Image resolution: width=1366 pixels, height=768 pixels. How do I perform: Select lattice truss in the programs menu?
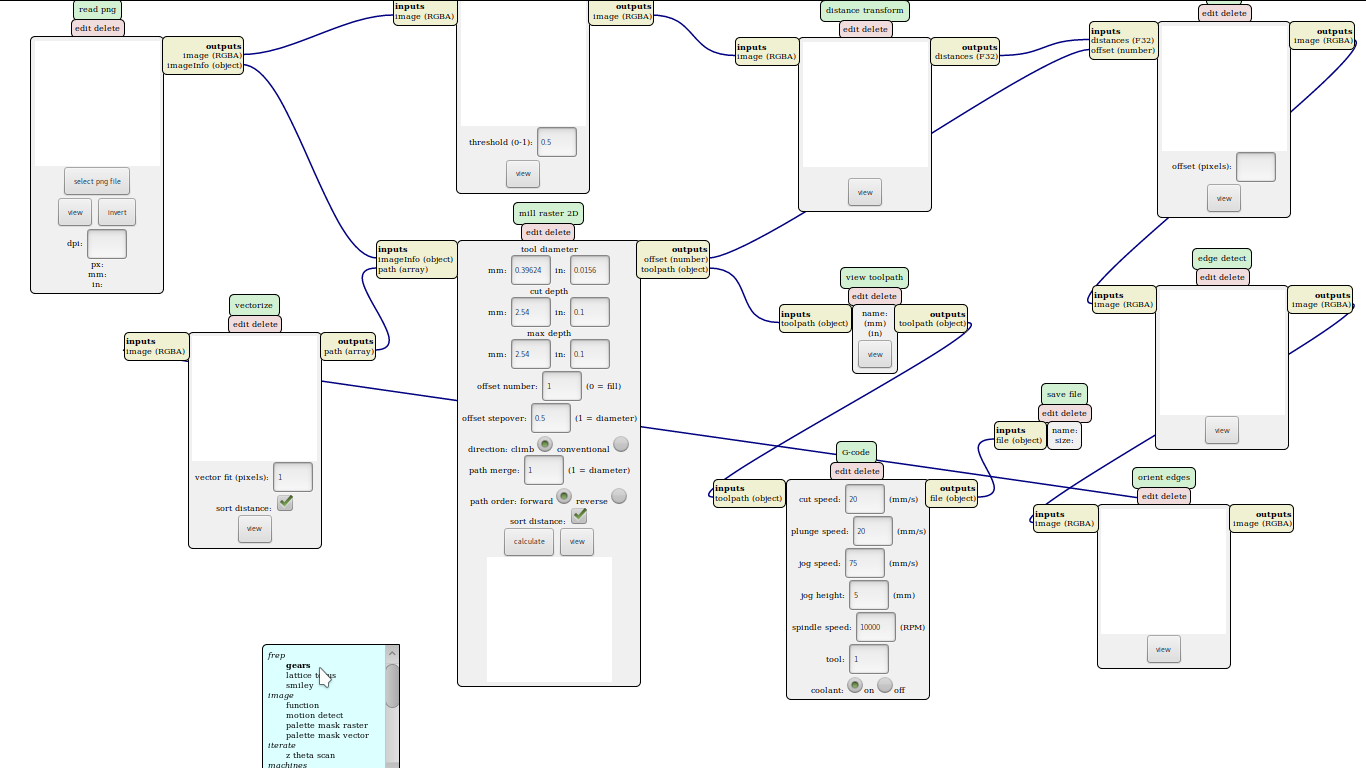click(x=311, y=675)
